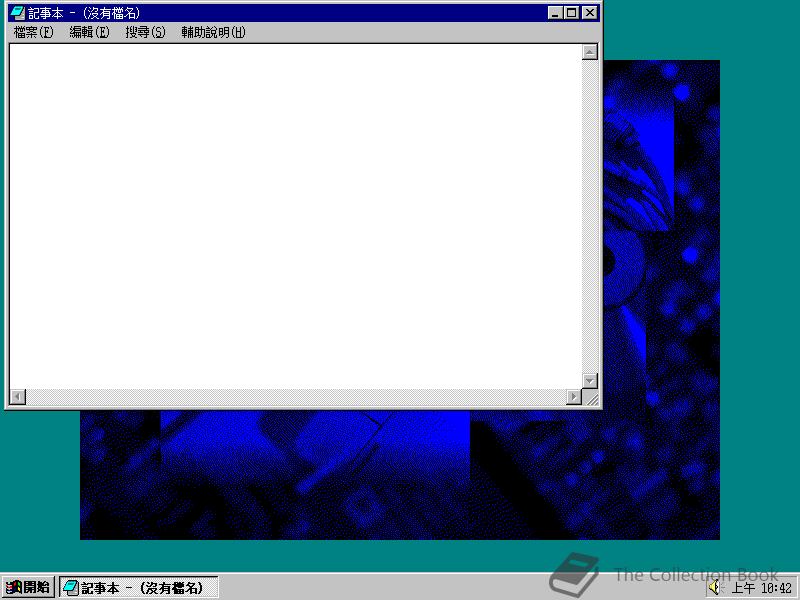Screen dimensions: 800x600
Task: Open the 輔助說明(H) help menu
Action: point(213,33)
